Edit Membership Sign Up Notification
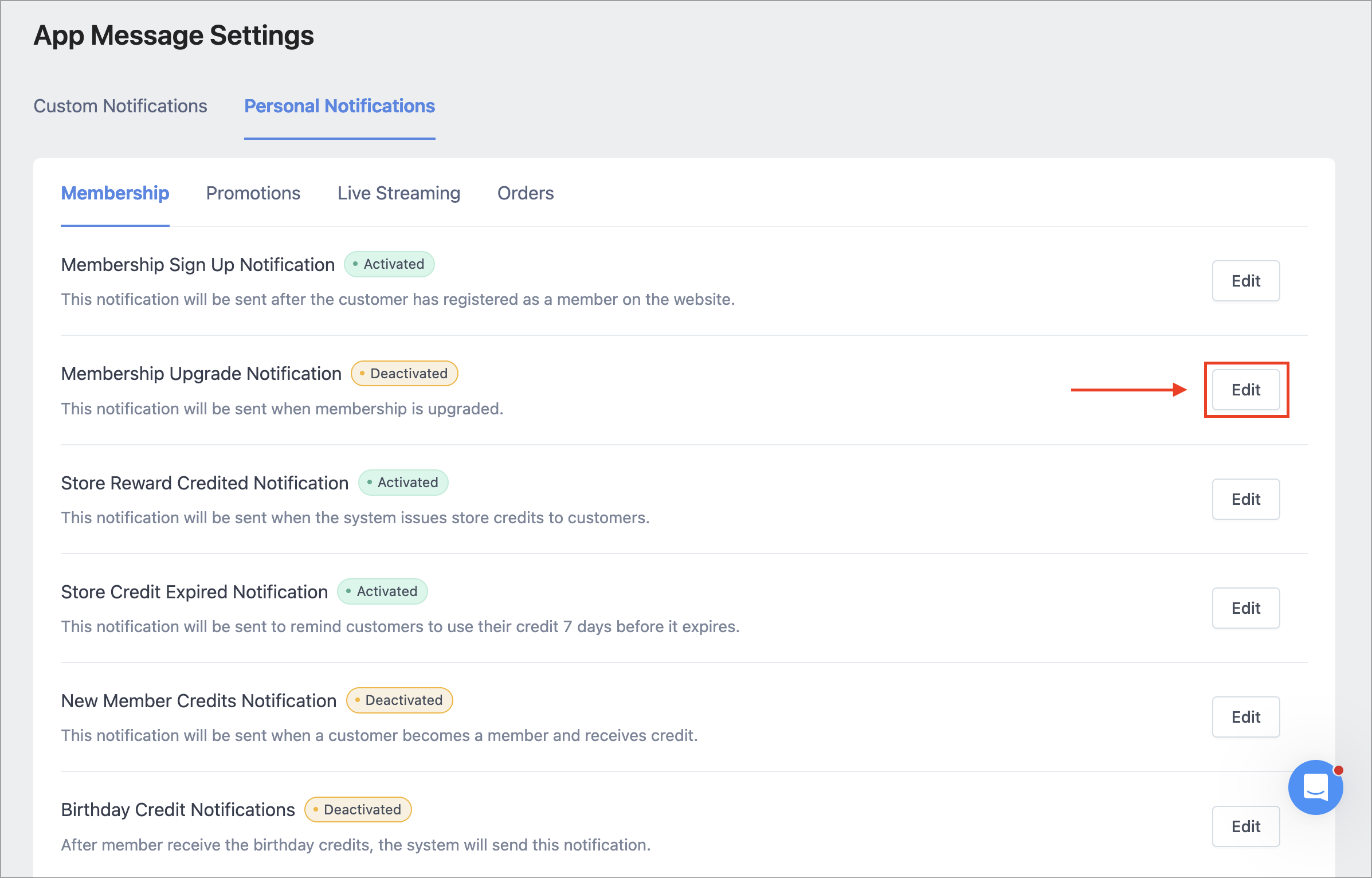The image size is (1372, 878). click(1246, 281)
